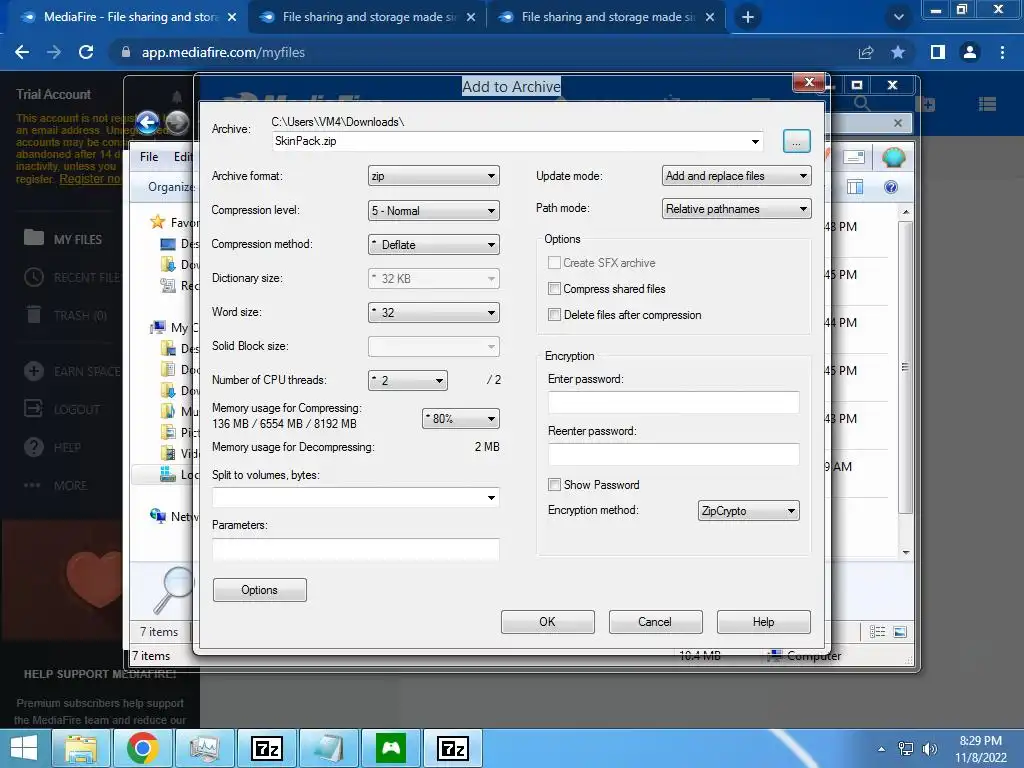Screen dimensions: 1024x768
Task: Expand the Split to volumes combo box
Action: (491, 498)
